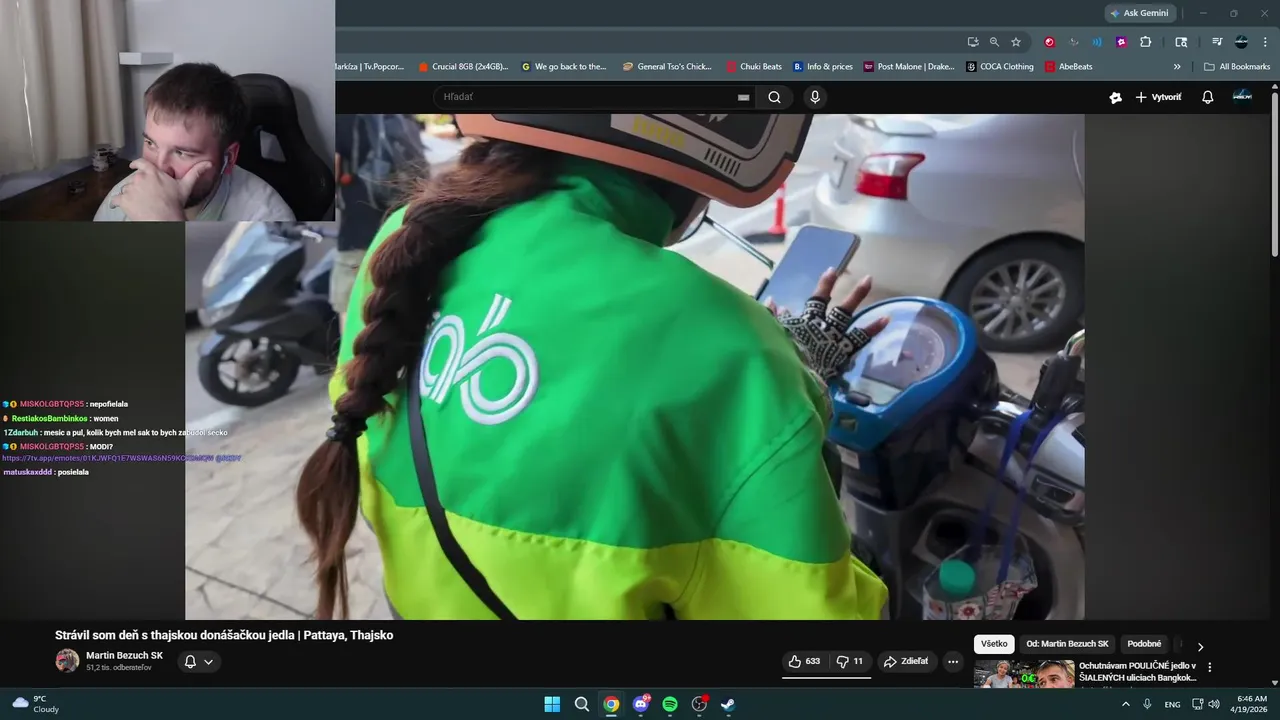Click the purple star extension icon
The width and height of the screenshot is (1280, 720).
click(x=1121, y=42)
